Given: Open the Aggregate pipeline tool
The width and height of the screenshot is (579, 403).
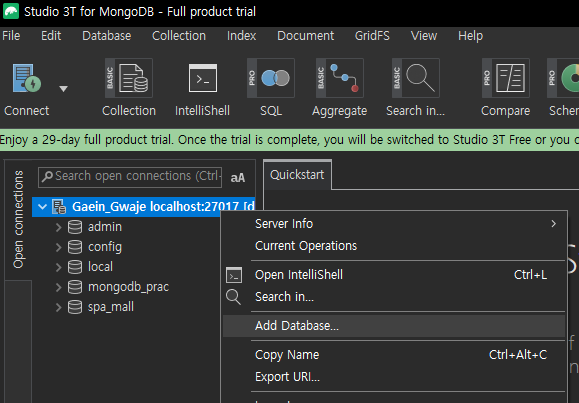Looking at the screenshot, I should 339,78.
